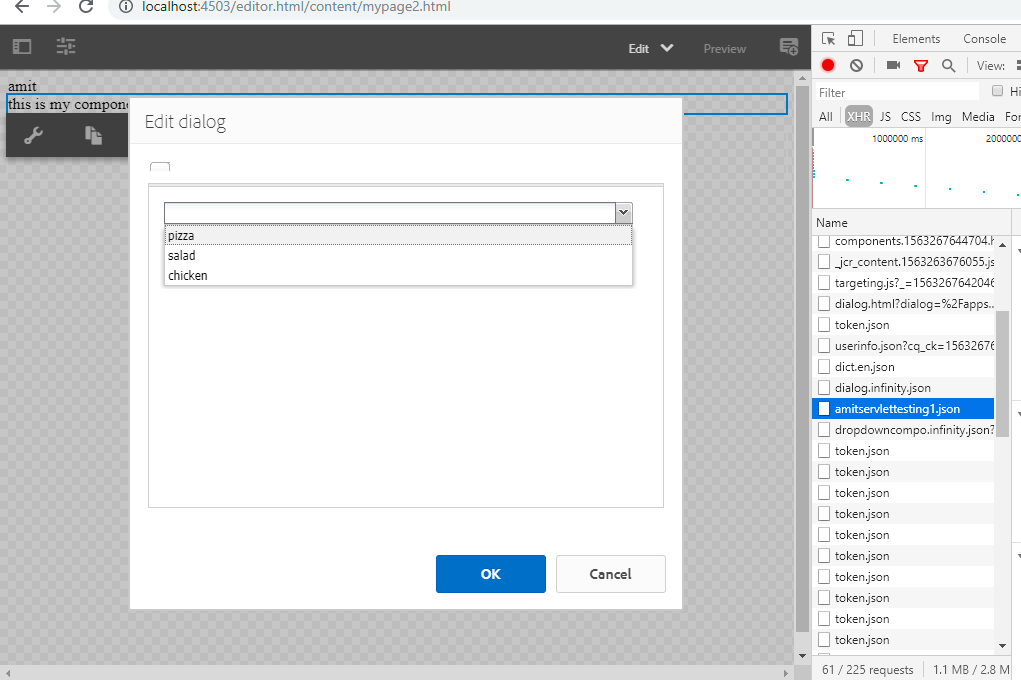Click into the network Filter field

(x=895, y=92)
